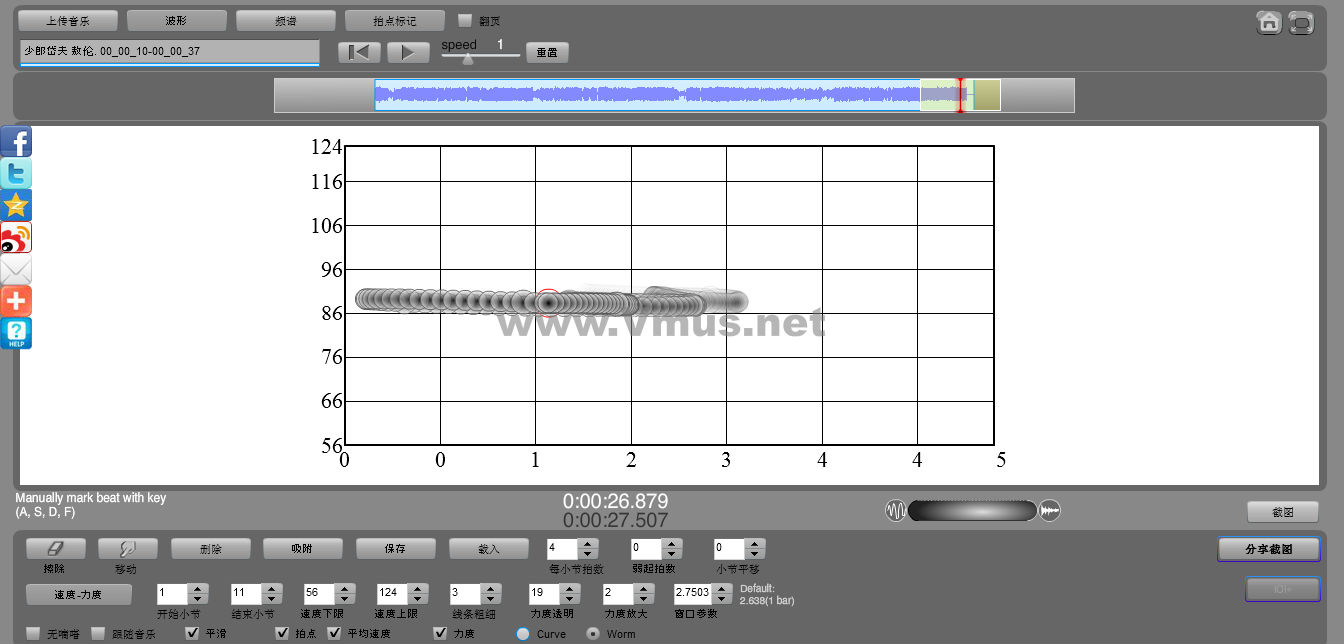
Task: Select the Curve radio button
Action: point(522,633)
